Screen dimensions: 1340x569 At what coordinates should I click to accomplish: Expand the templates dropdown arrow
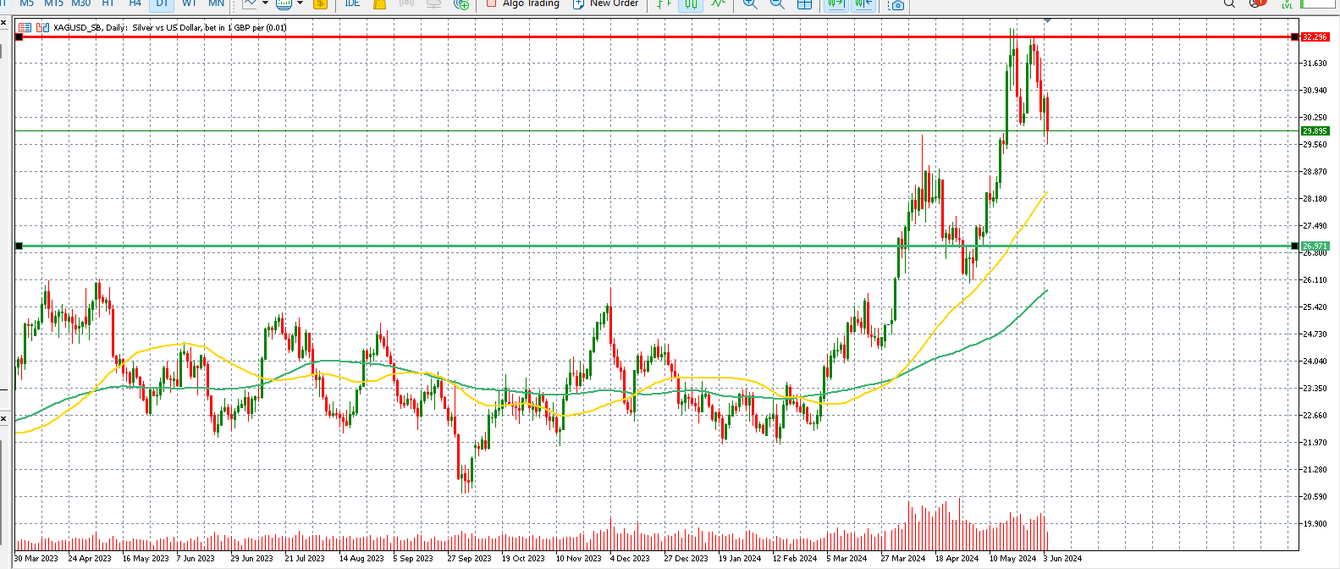click(300, 3)
